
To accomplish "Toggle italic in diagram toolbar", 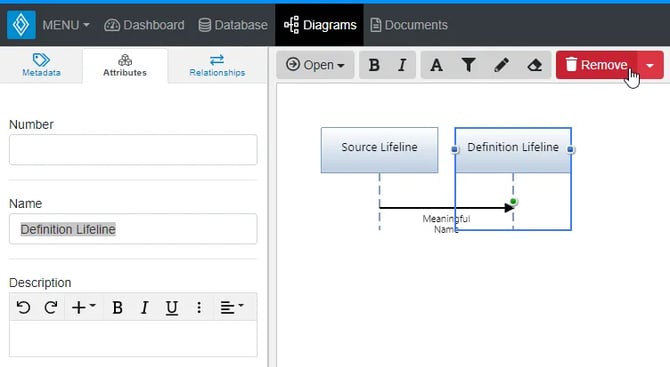I will (402, 65).
